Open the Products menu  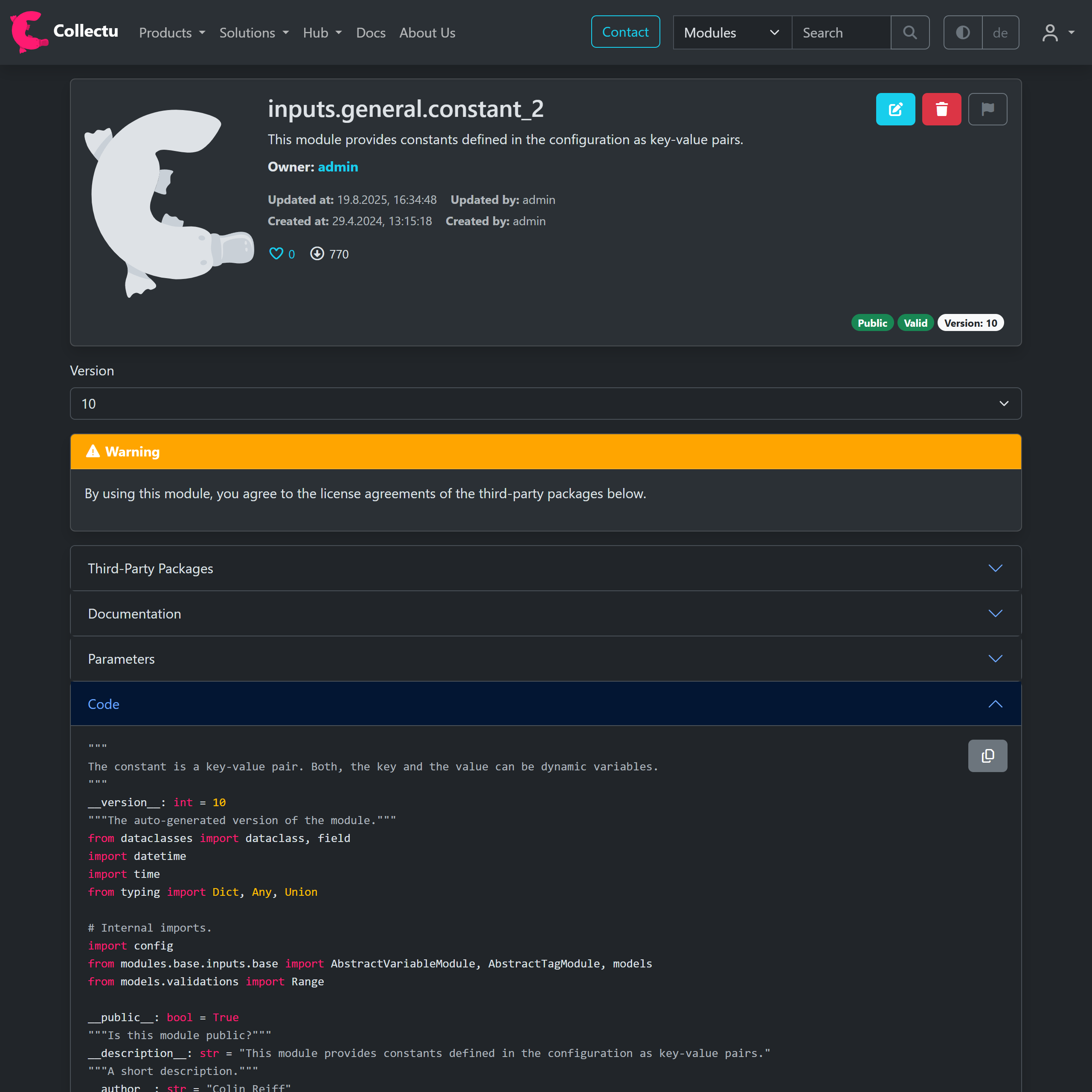[172, 33]
